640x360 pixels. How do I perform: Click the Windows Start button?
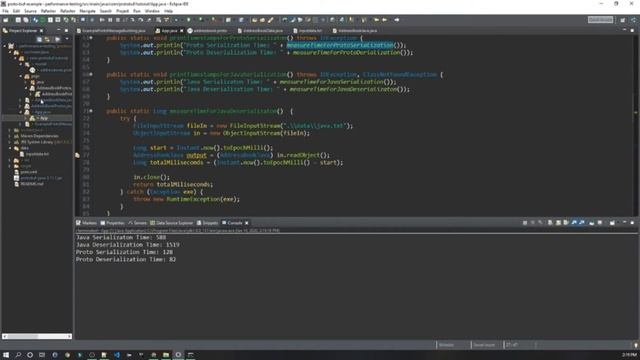tap(6, 355)
